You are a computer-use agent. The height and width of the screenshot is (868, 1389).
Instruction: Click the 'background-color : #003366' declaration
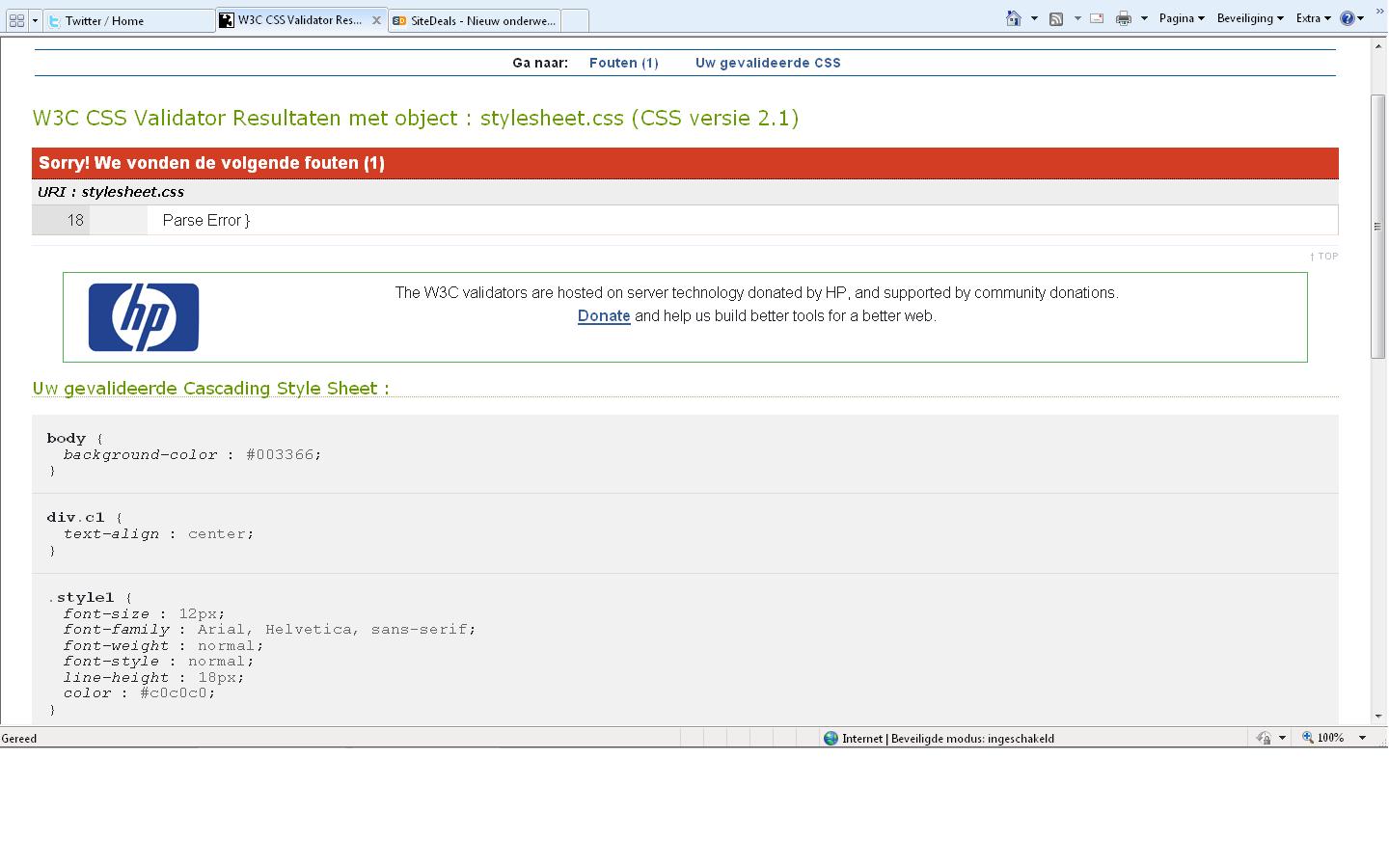coord(192,454)
